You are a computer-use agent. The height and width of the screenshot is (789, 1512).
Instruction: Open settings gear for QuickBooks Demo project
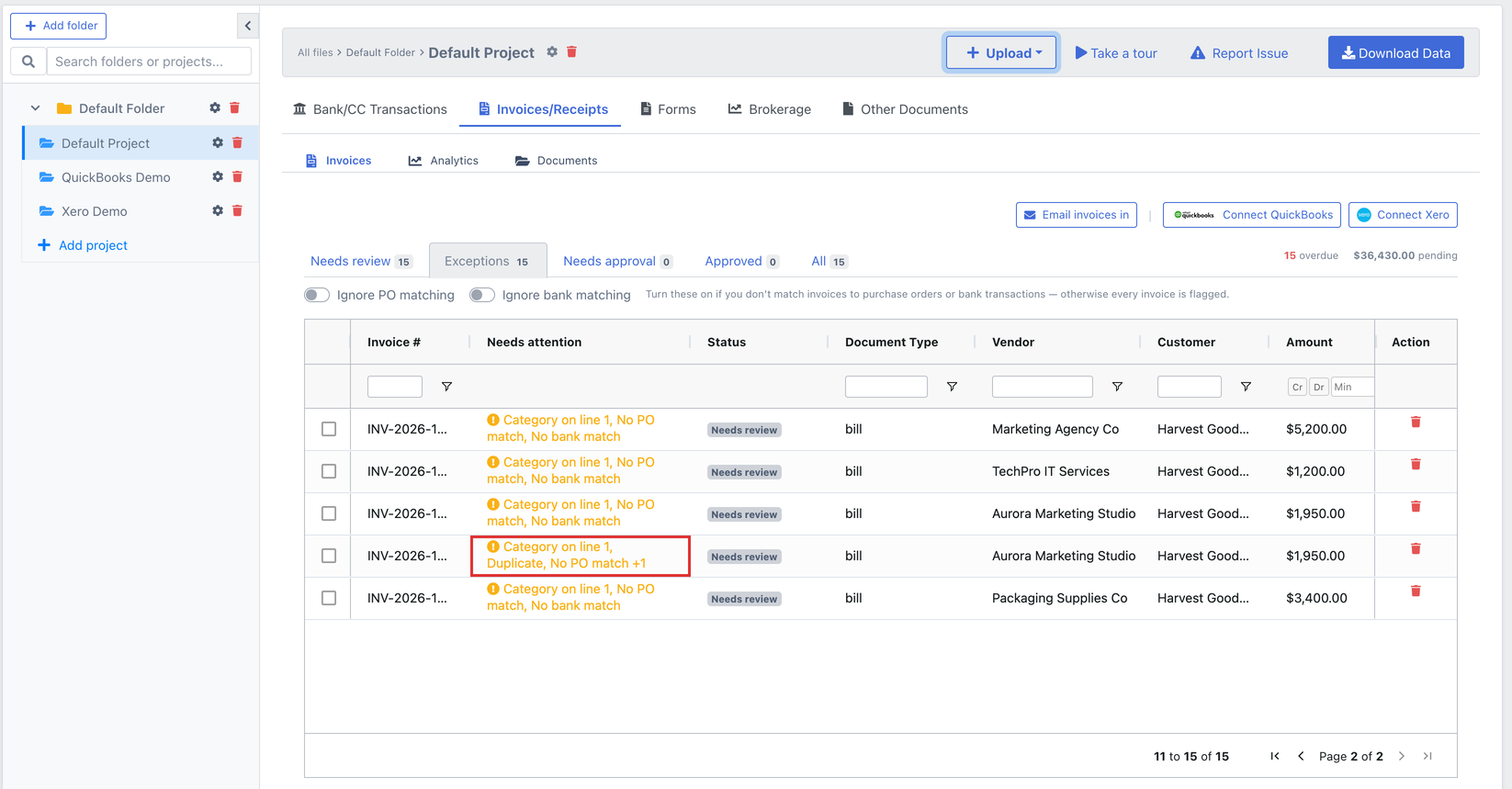click(x=218, y=176)
